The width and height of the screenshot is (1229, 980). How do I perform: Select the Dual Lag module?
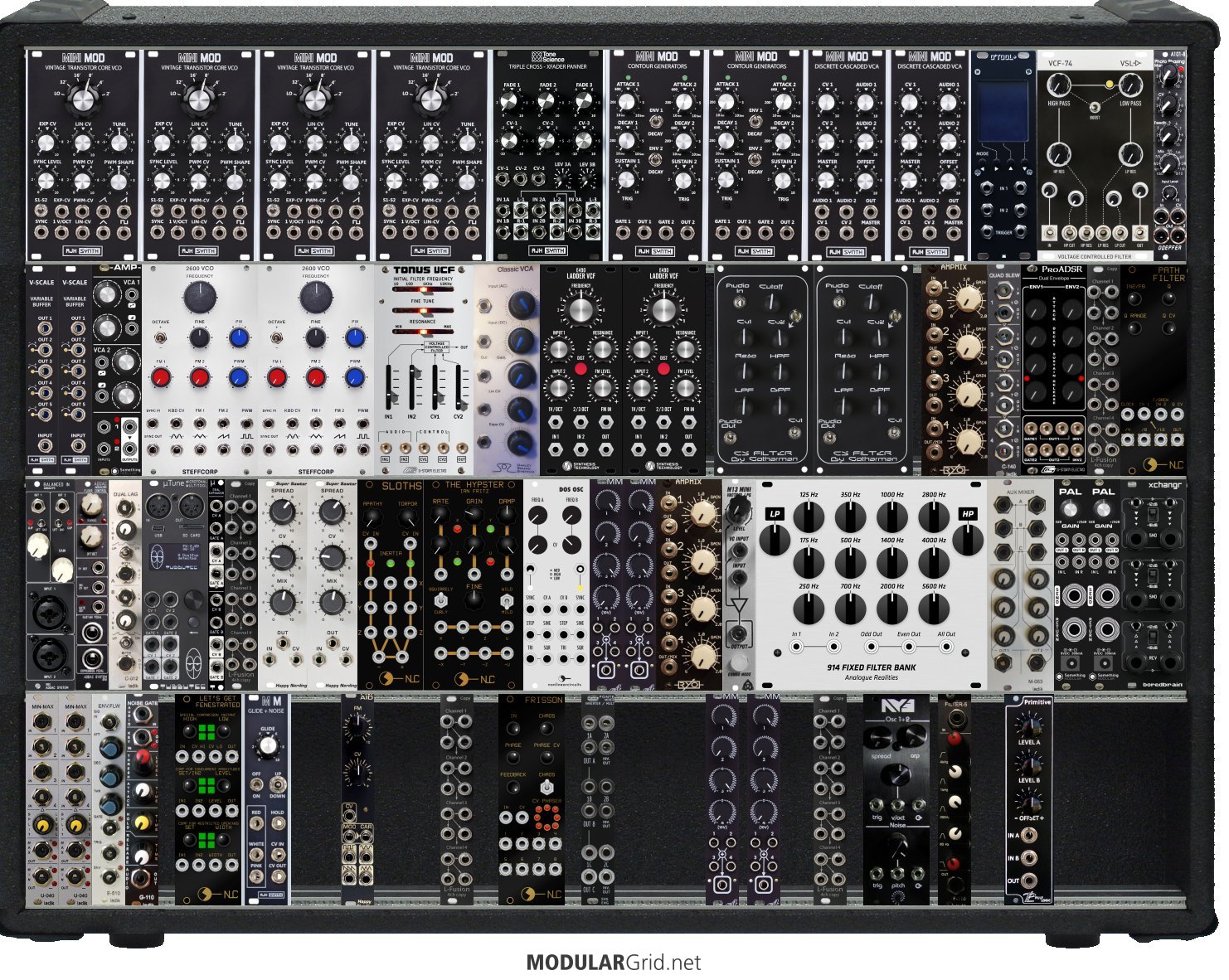(x=125, y=585)
